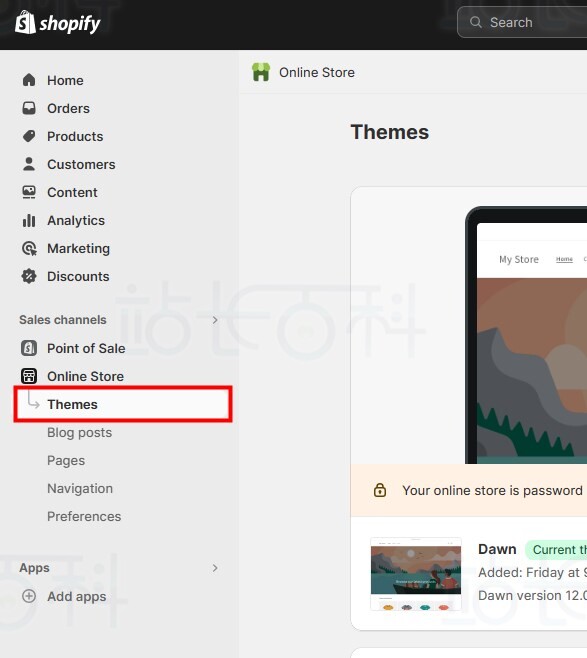The height and width of the screenshot is (658, 587).
Task: Click the Orders inbox icon
Action: (29, 108)
